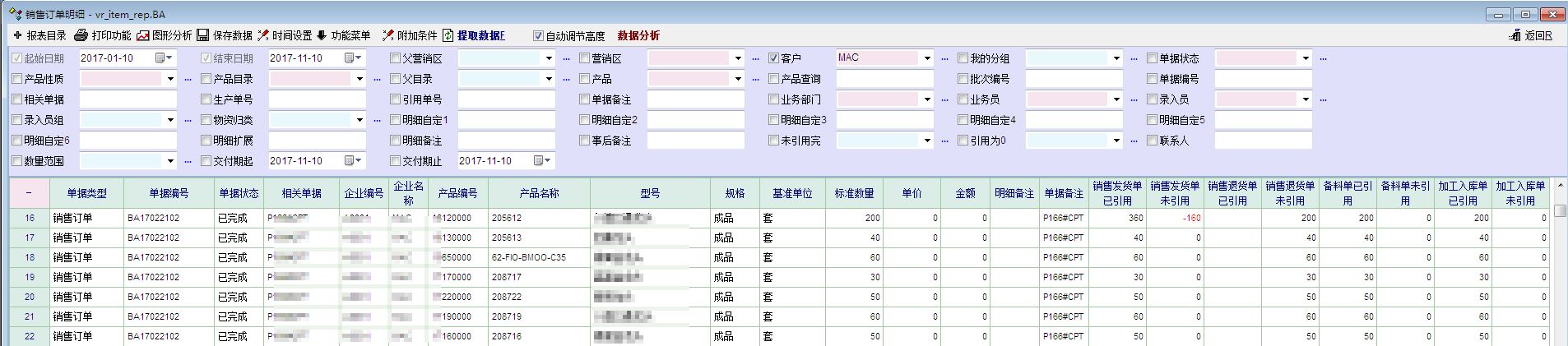Expand the 单据状态 dropdown list
This screenshot has height=346, width=1568.
1306,58
